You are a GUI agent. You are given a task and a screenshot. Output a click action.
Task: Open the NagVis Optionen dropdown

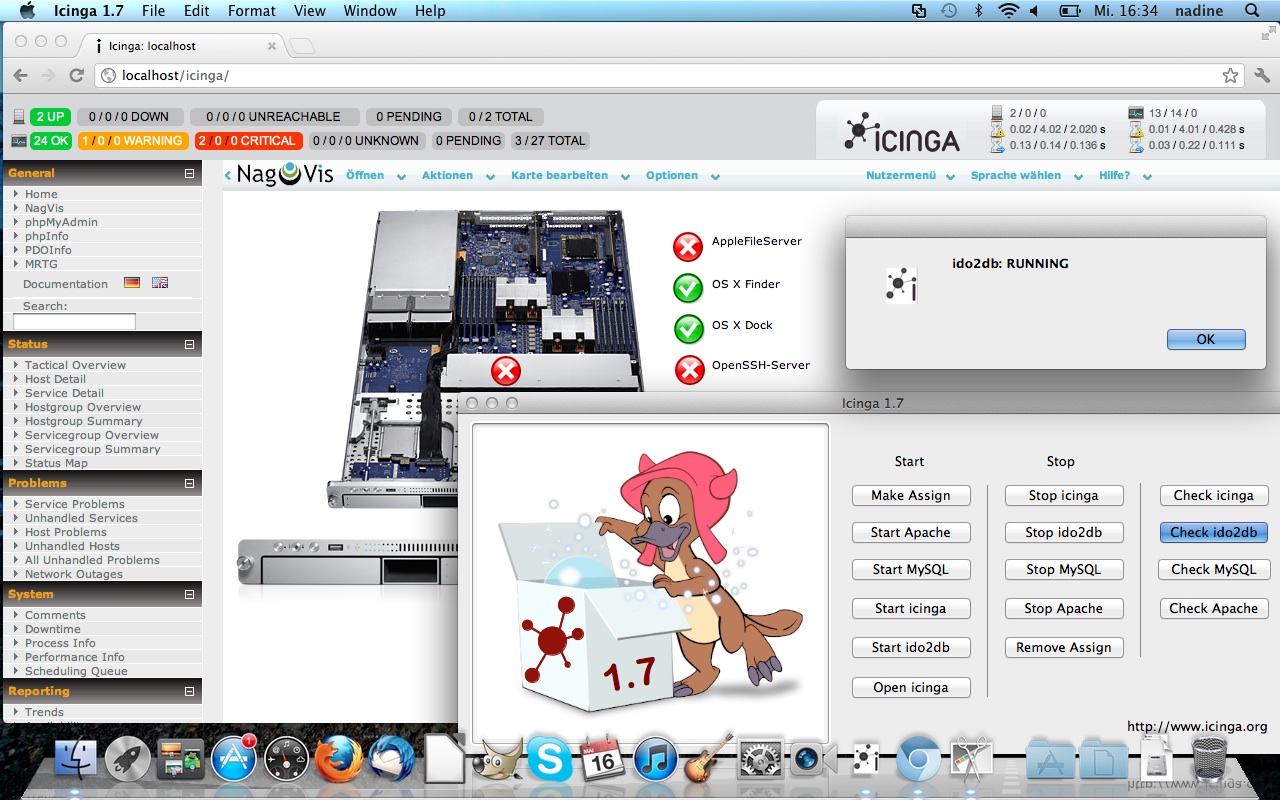click(x=683, y=175)
